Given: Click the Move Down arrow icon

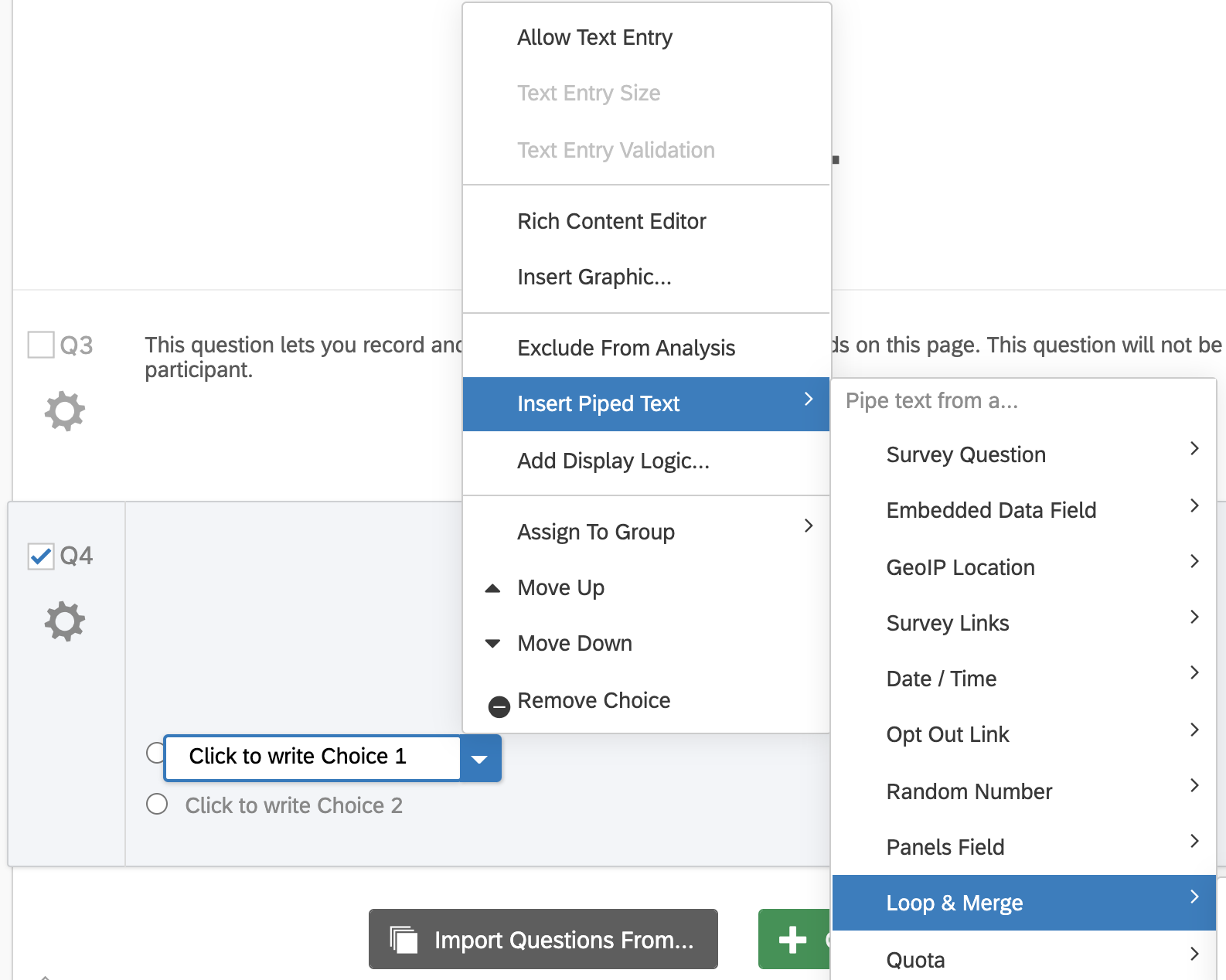Looking at the screenshot, I should (x=492, y=644).
